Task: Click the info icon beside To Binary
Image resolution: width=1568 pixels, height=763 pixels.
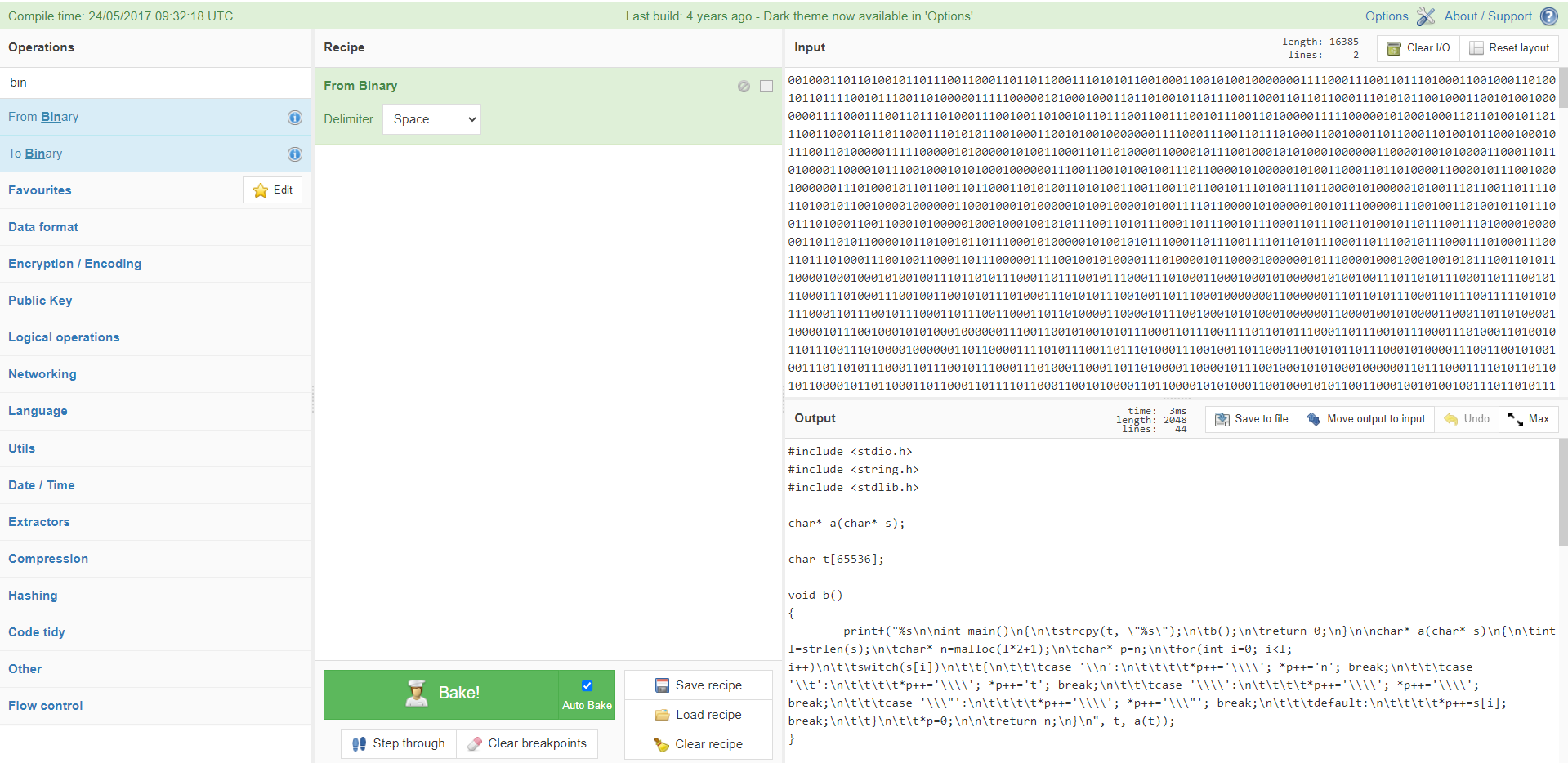Action: click(295, 154)
